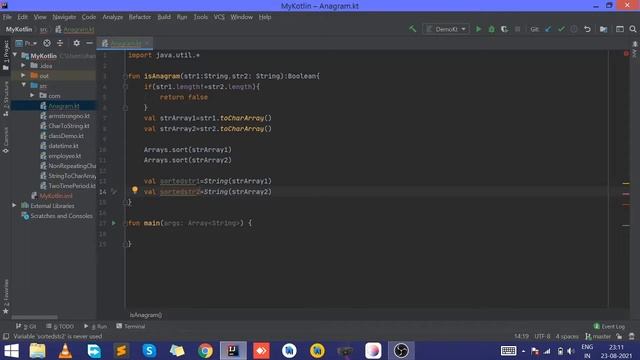The image size is (640, 360).
Task: Toggle the Favorites side panel
Action: point(6,297)
